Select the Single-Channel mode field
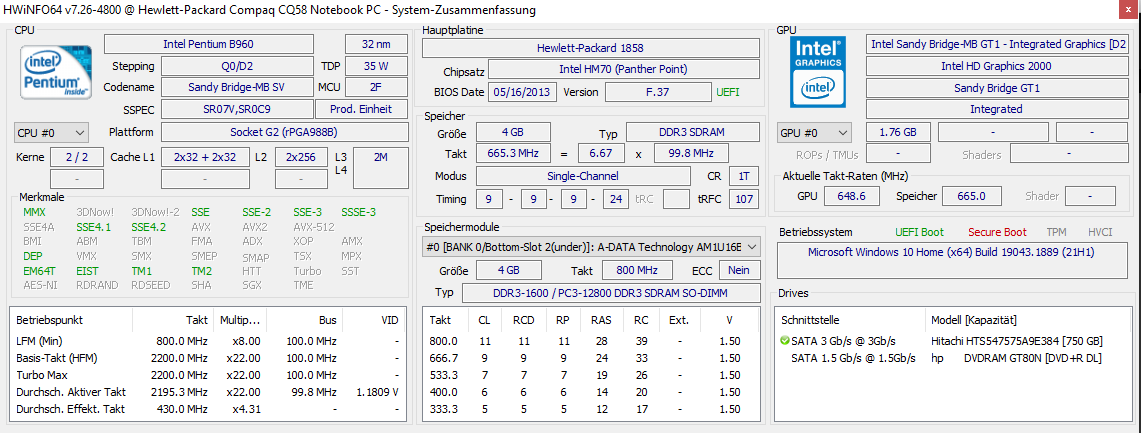 point(583,176)
